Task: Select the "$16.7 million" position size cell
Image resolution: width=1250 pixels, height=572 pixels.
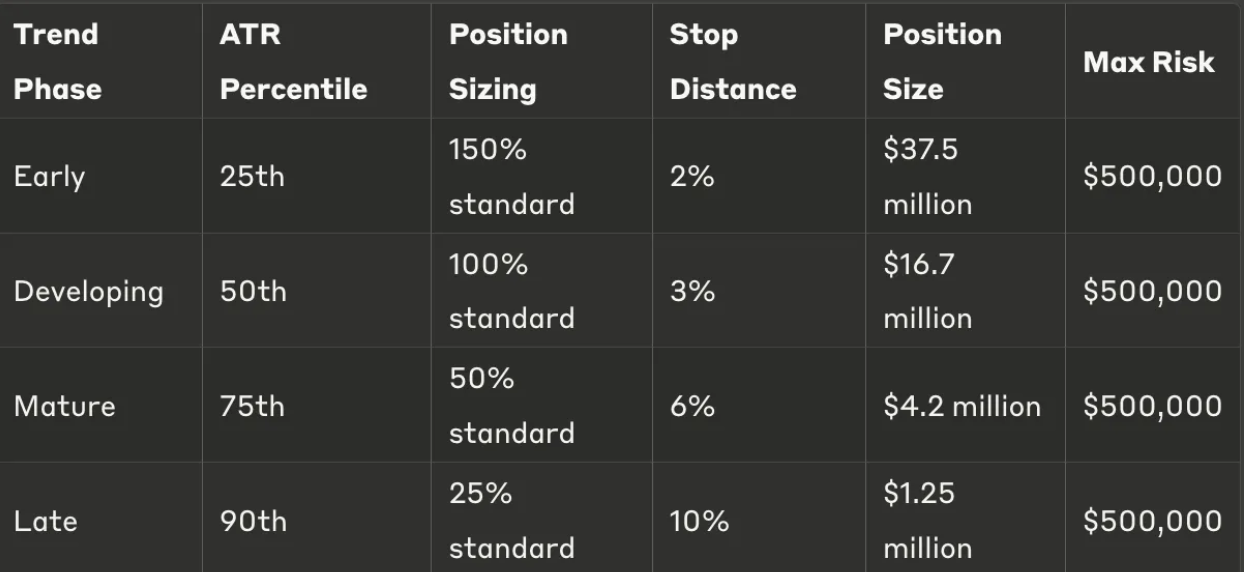Action: (x=927, y=292)
